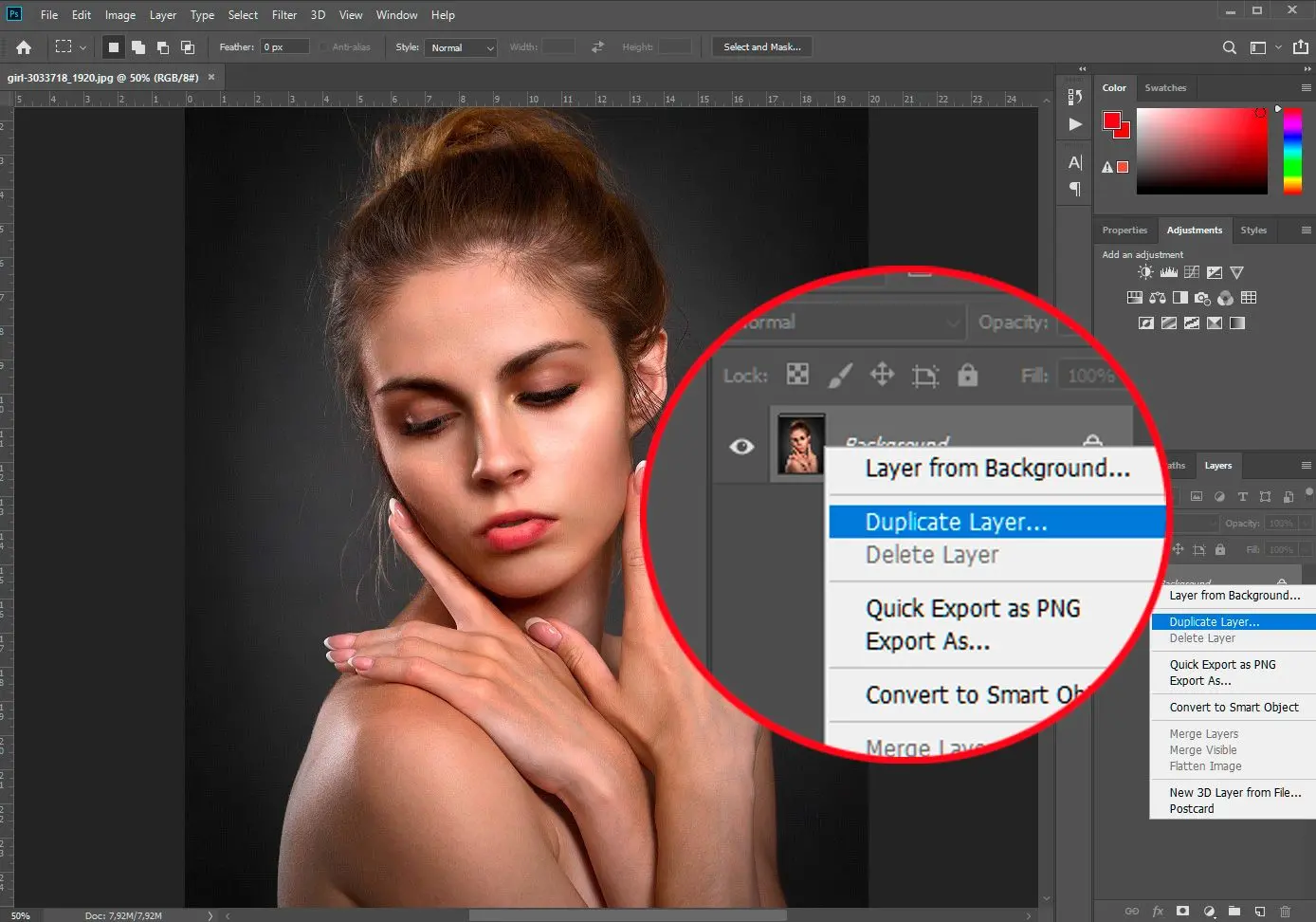Open the Layers panel flyout menu

coord(1307,465)
